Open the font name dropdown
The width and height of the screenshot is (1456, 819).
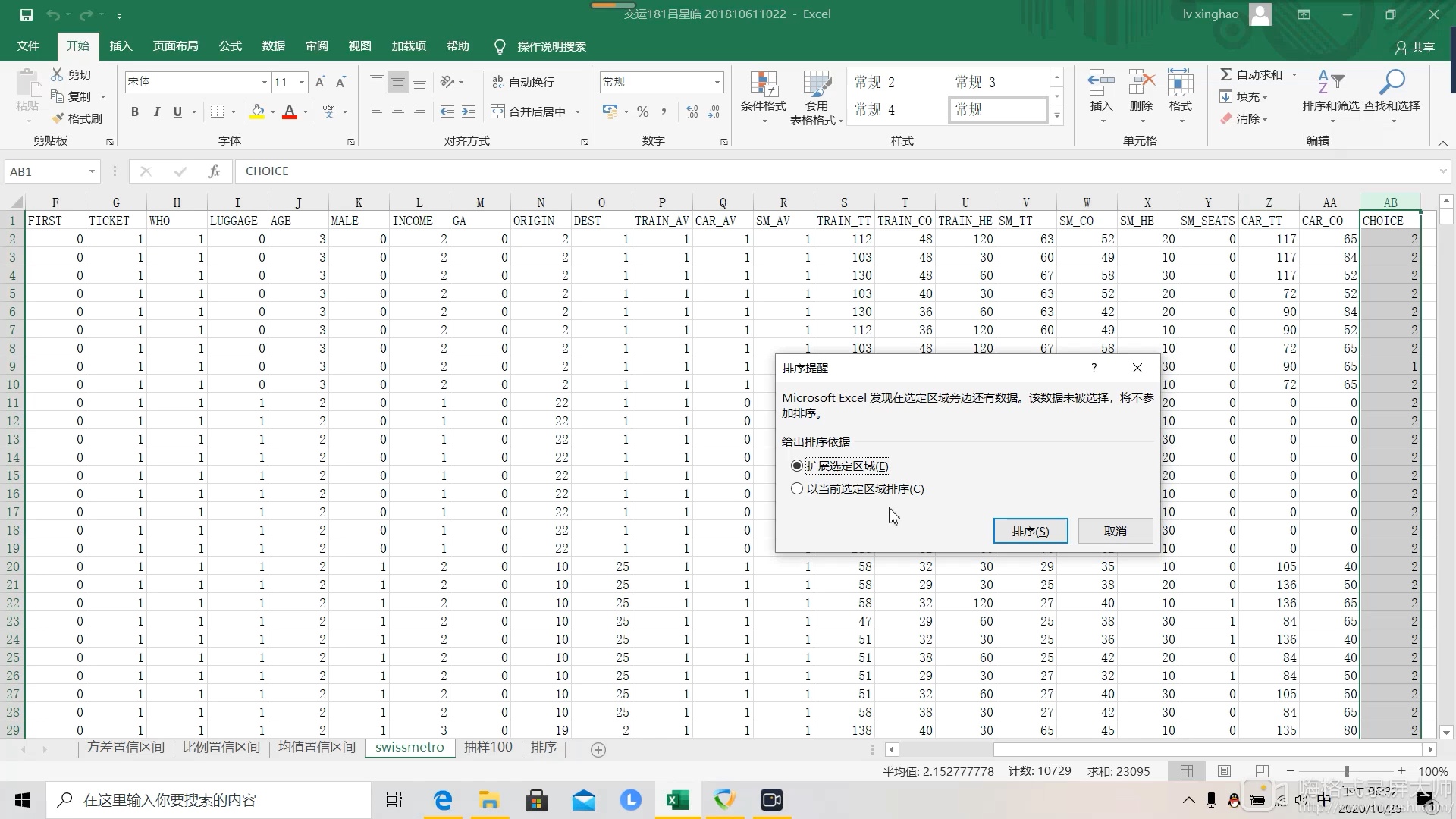click(264, 82)
